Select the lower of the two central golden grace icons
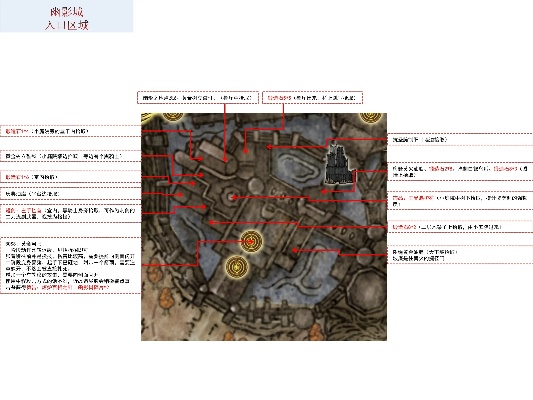Image resolution: width=533 pixels, height=400 pixels. [236, 267]
